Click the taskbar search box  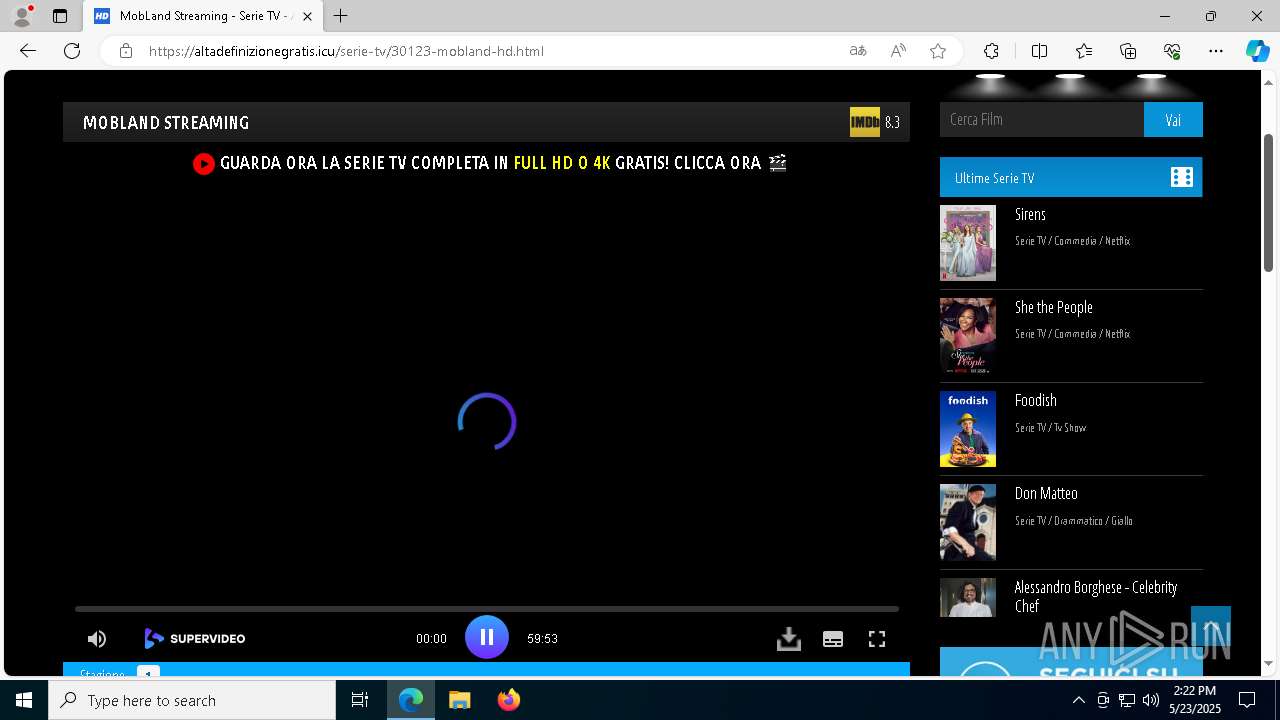[192, 700]
